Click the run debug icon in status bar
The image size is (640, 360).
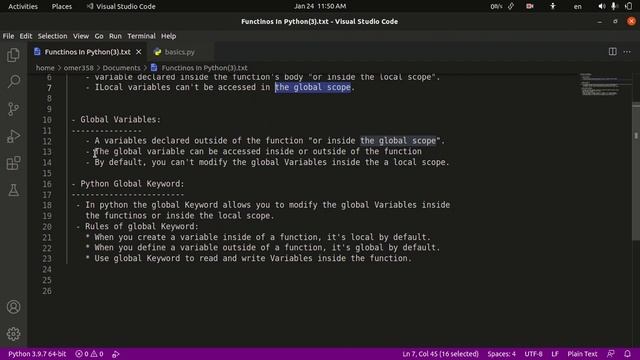pyautogui.click(x=116, y=354)
